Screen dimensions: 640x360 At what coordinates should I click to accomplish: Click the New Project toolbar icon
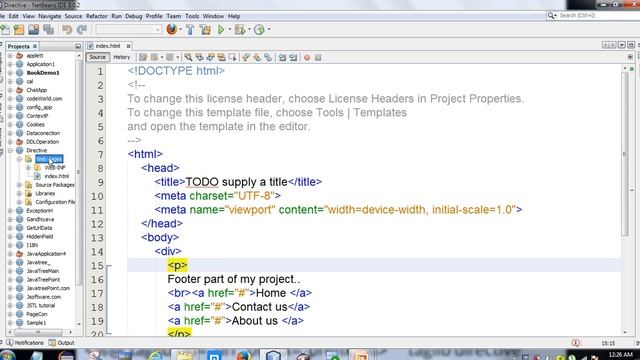click(19, 29)
